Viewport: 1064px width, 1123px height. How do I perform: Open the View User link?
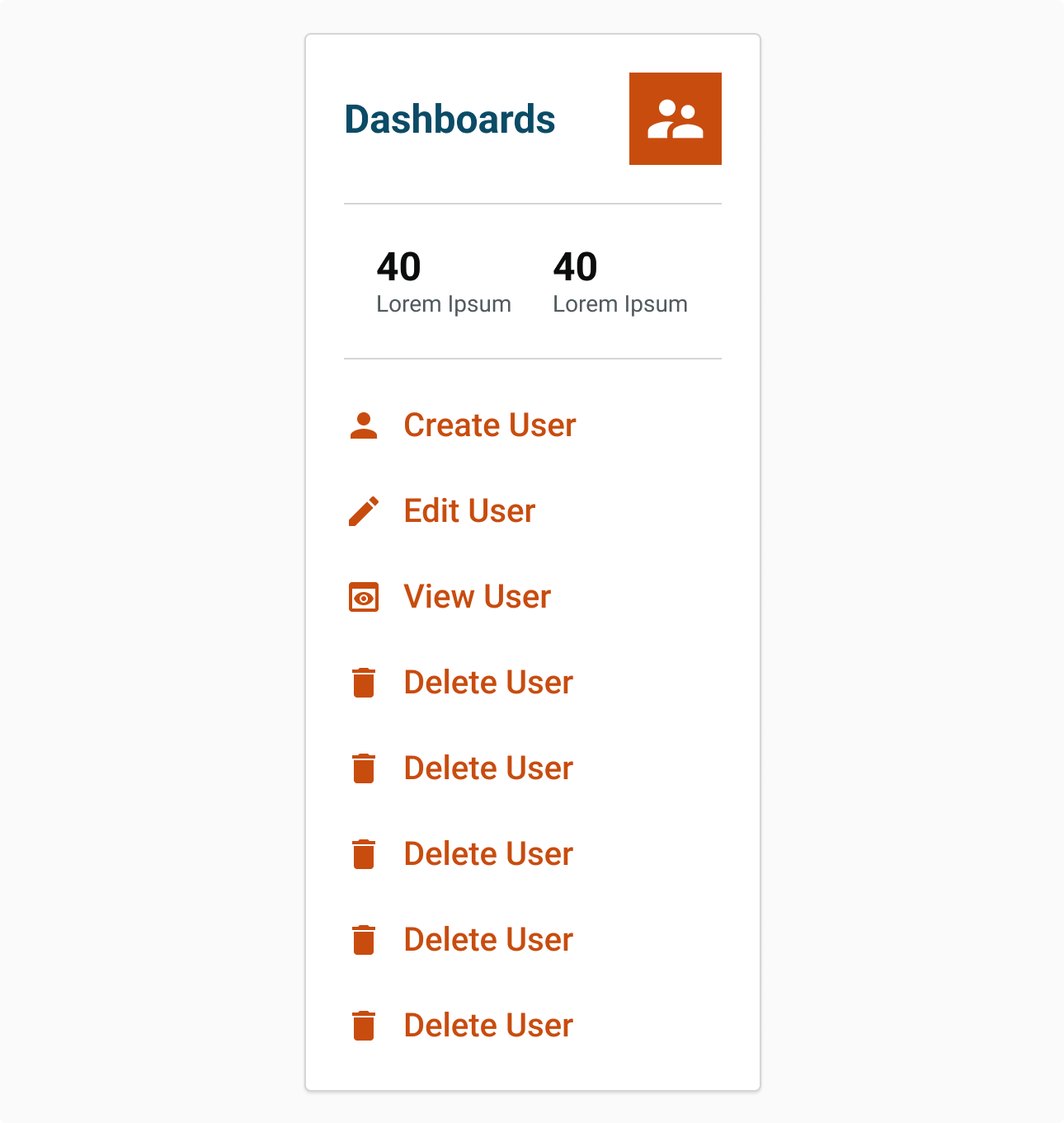(x=477, y=597)
